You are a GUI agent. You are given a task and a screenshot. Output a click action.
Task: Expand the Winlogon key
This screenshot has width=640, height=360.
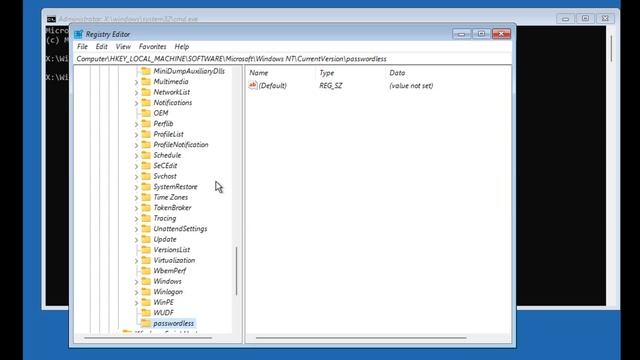click(x=136, y=292)
